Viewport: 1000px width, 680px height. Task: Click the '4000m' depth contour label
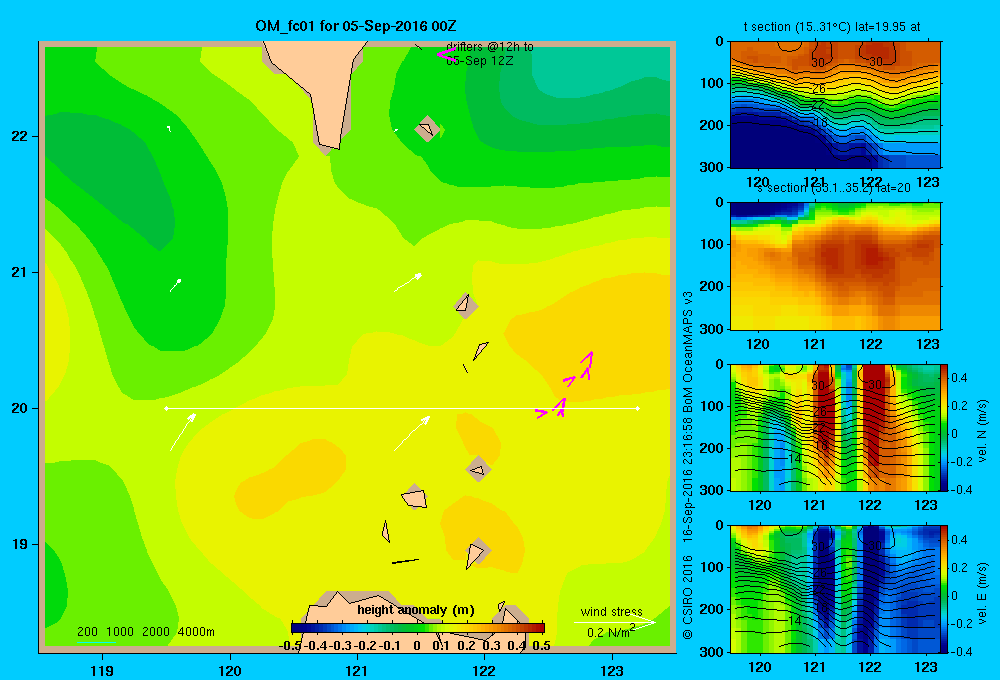click(196, 632)
